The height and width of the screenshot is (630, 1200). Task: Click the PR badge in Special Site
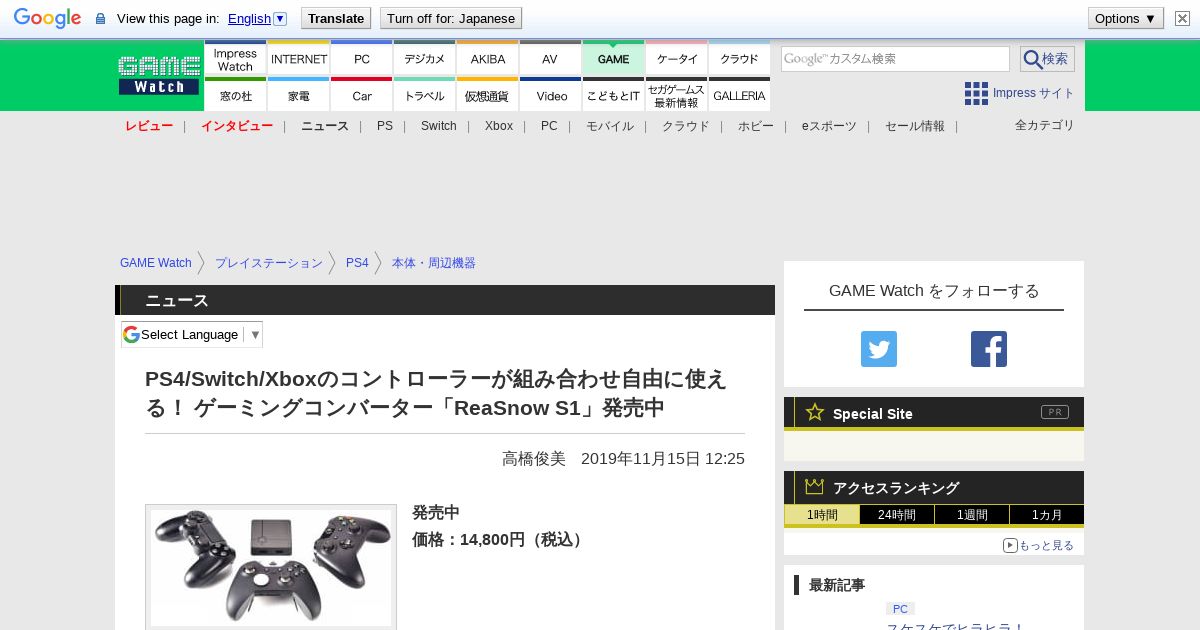[1054, 412]
